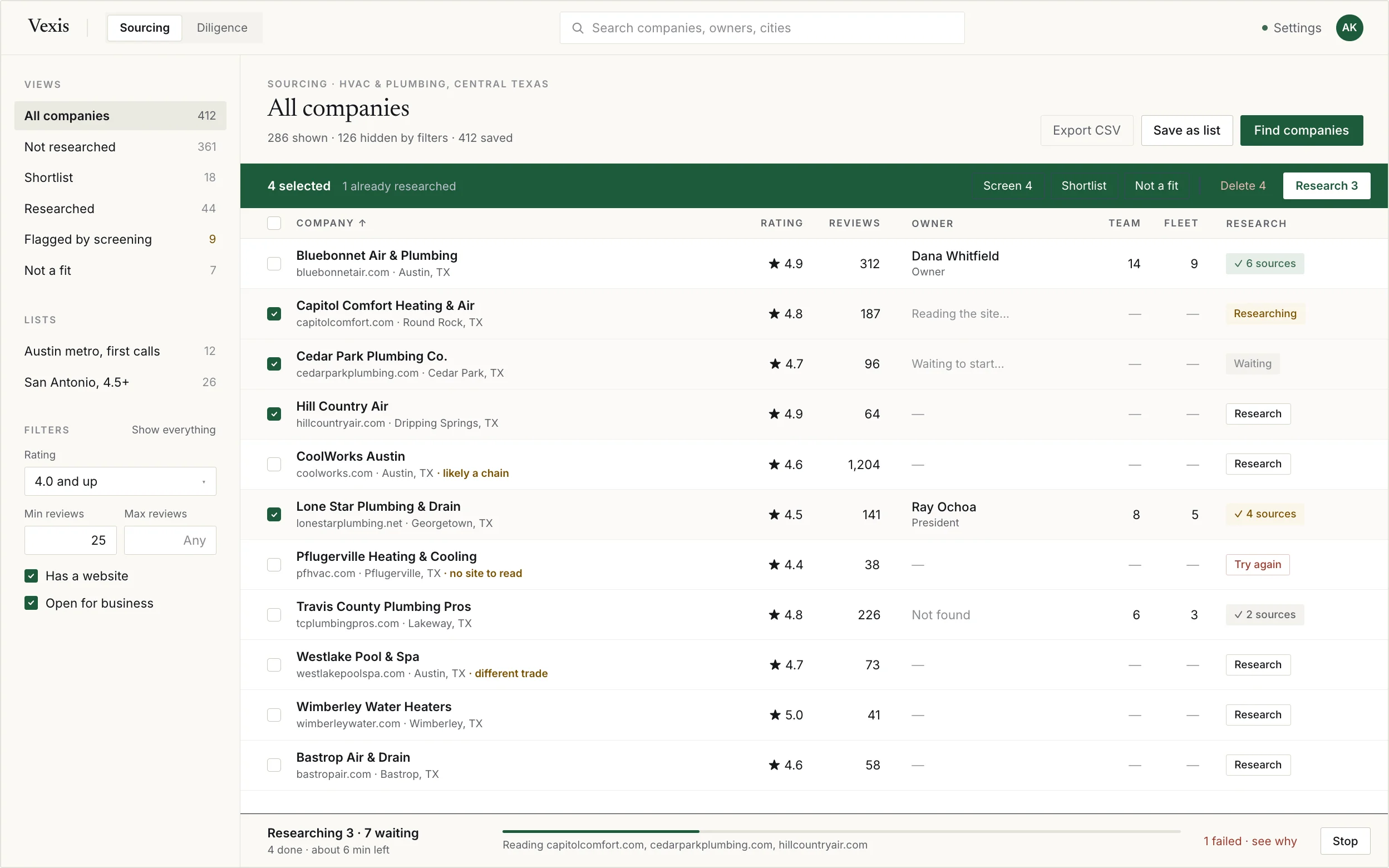Disable the Has a website filter
This screenshot has height=868, width=1389.
point(31,576)
